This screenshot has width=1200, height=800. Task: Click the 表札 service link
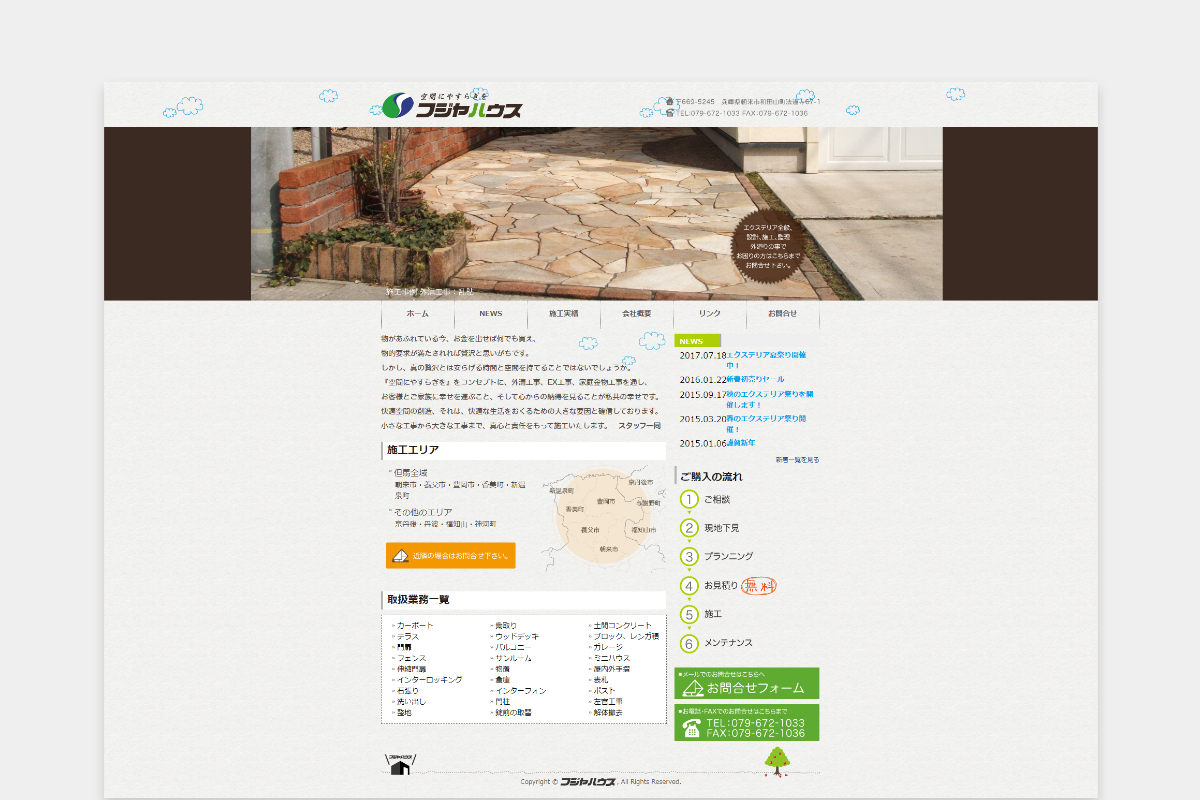(600, 680)
